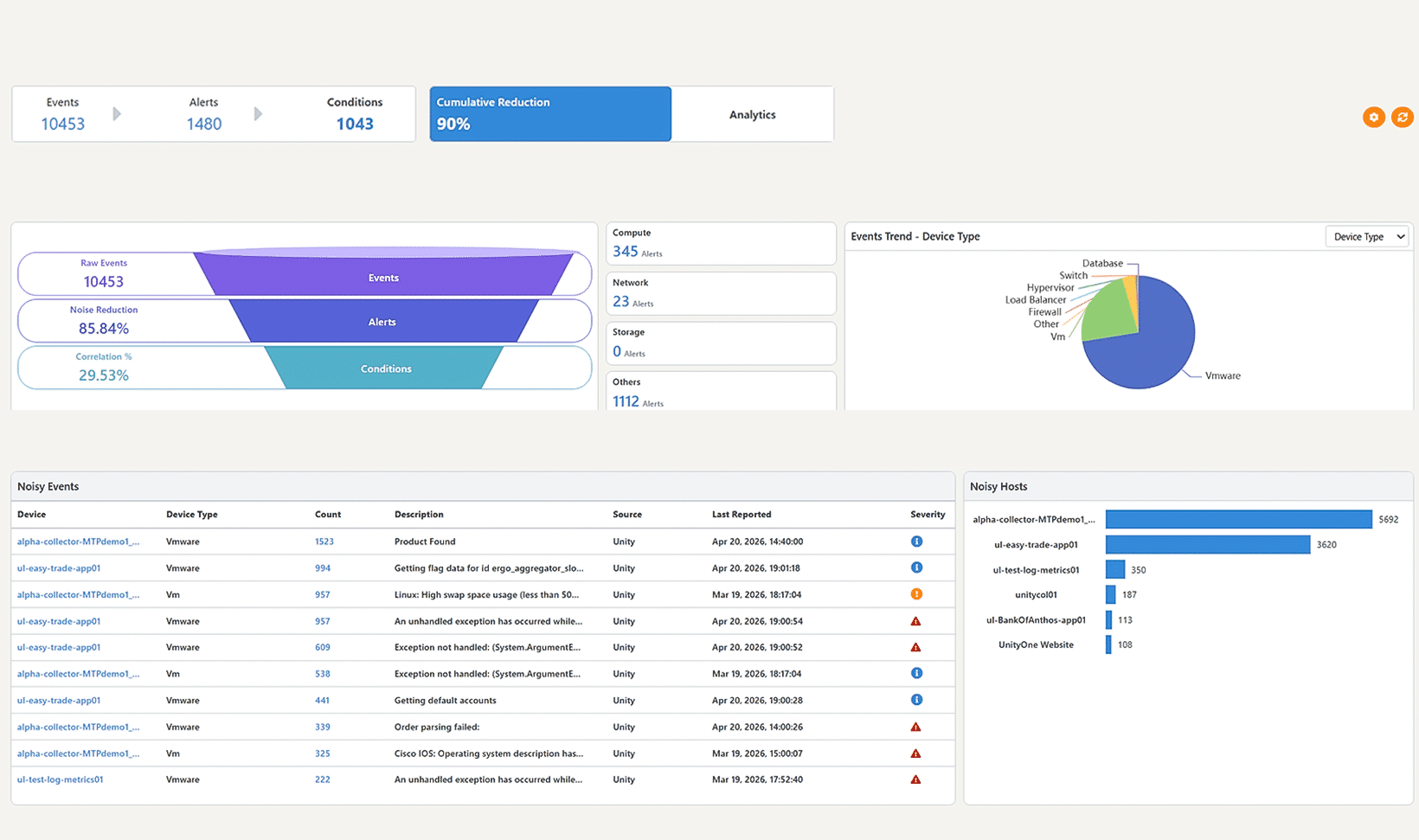Sort table by Count column header
Viewport: 1419px width, 840px height.
328,515
